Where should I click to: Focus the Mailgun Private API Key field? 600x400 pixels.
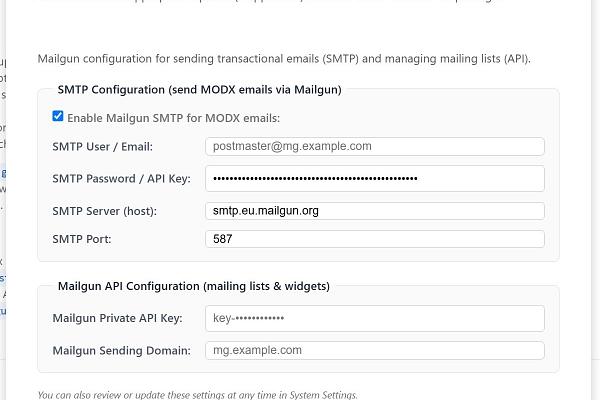pos(375,318)
